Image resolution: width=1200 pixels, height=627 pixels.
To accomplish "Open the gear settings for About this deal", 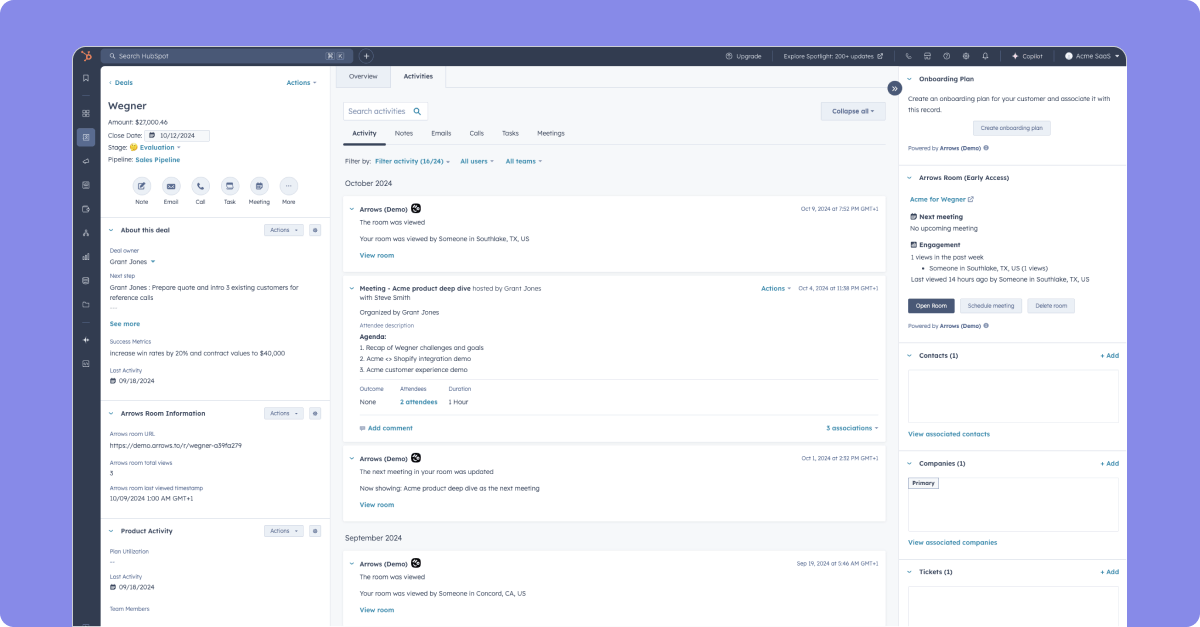I will (x=314, y=230).
